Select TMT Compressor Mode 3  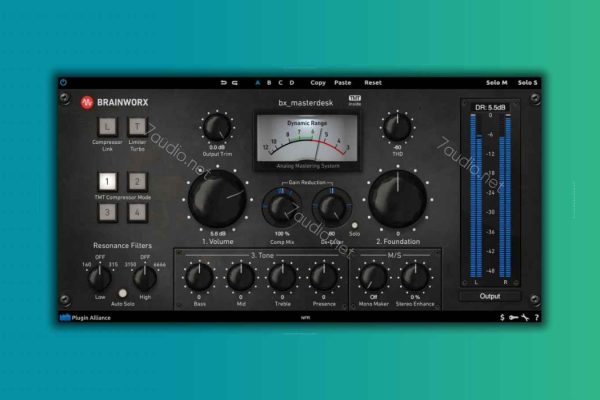tap(108, 212)
